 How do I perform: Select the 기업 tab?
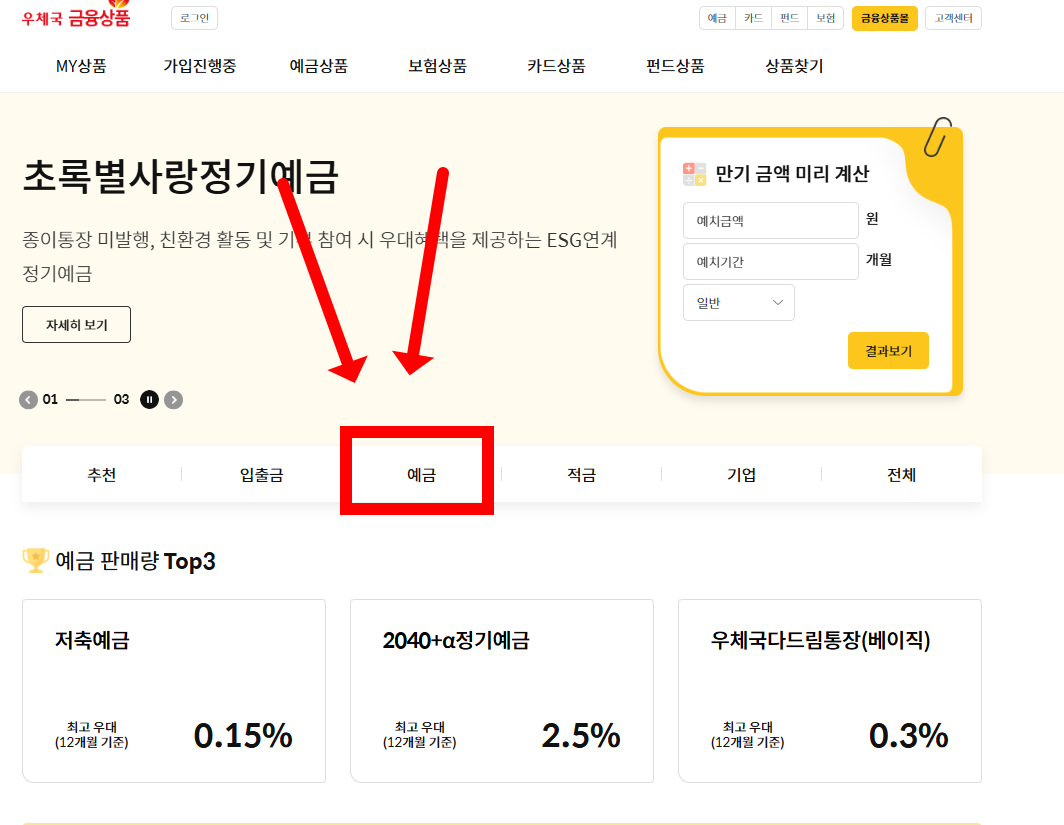point(742,474)
